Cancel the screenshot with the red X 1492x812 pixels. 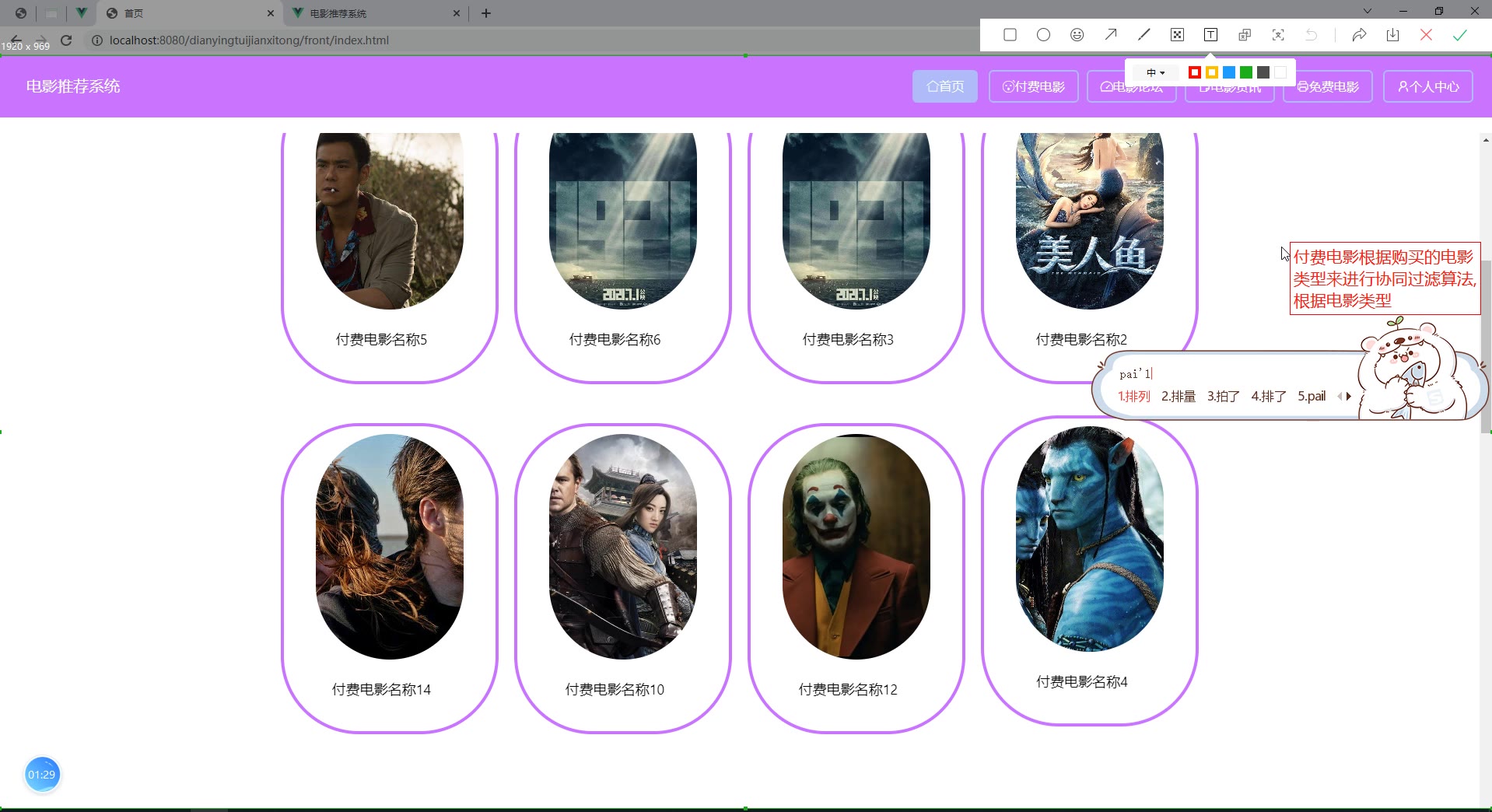click(1426, 35)
